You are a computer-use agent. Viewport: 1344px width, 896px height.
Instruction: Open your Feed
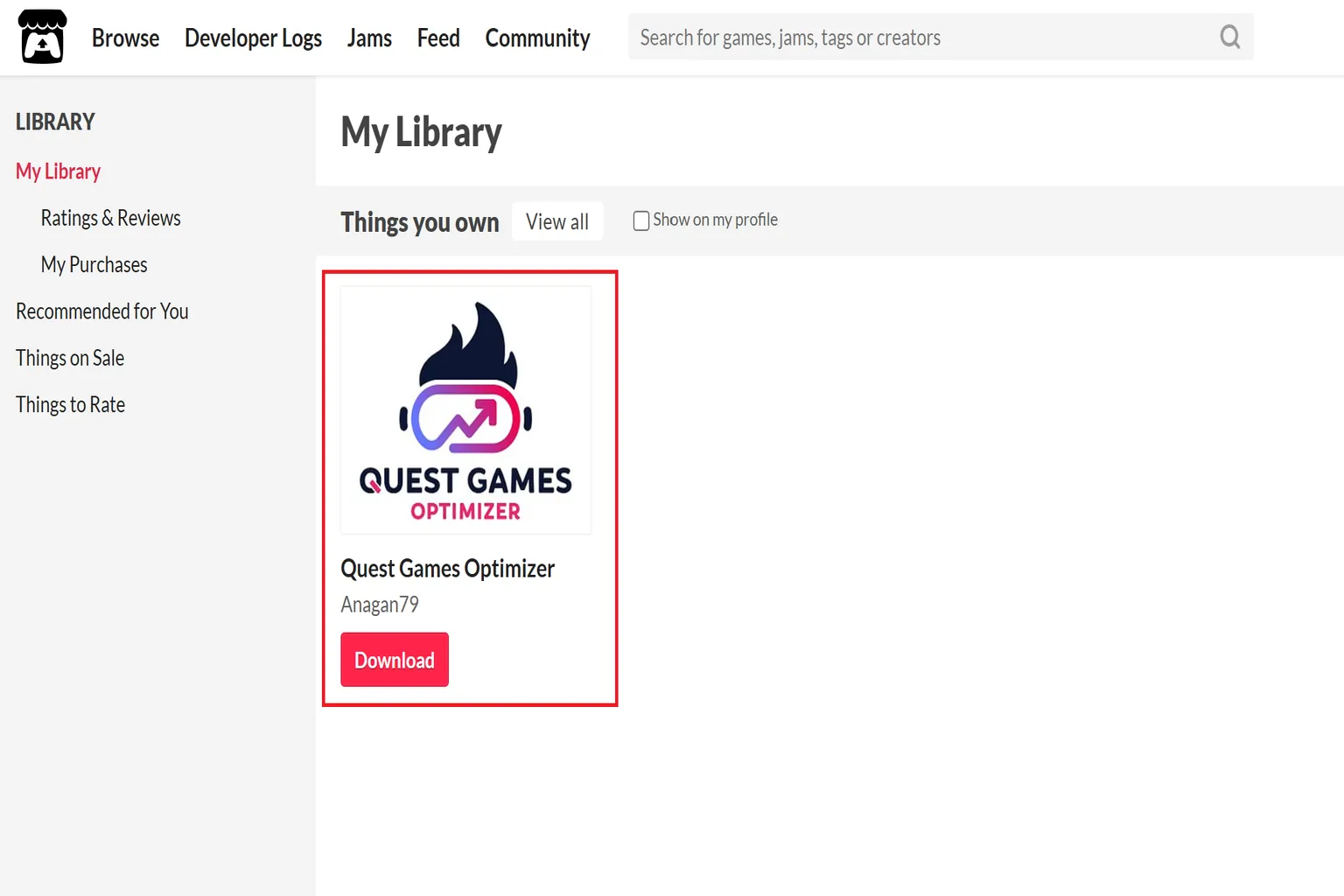(437, 38)
